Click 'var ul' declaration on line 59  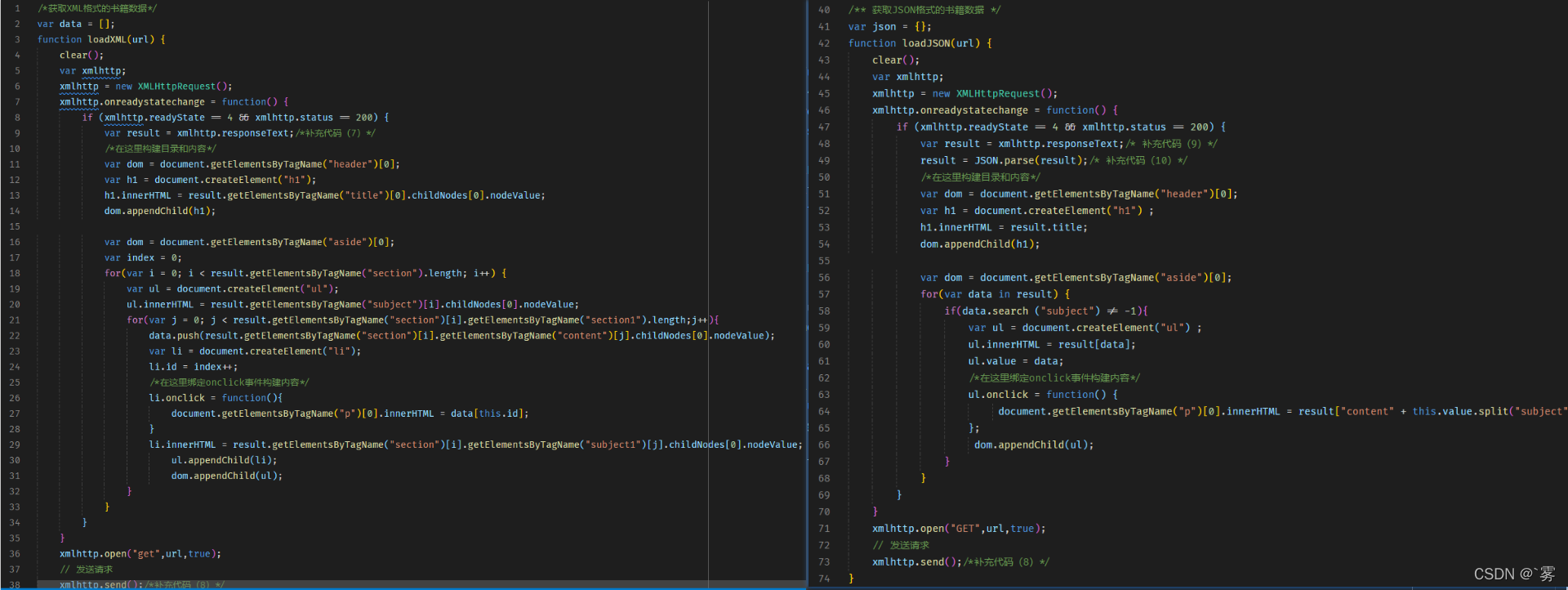[x=986, y=328]
